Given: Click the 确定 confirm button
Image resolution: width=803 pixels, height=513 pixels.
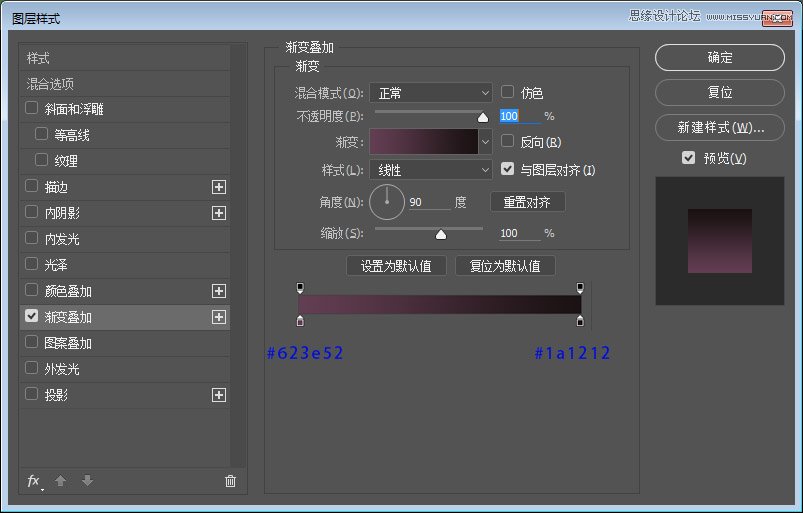Looking at the screenshot, I should [x=720, y=58].
